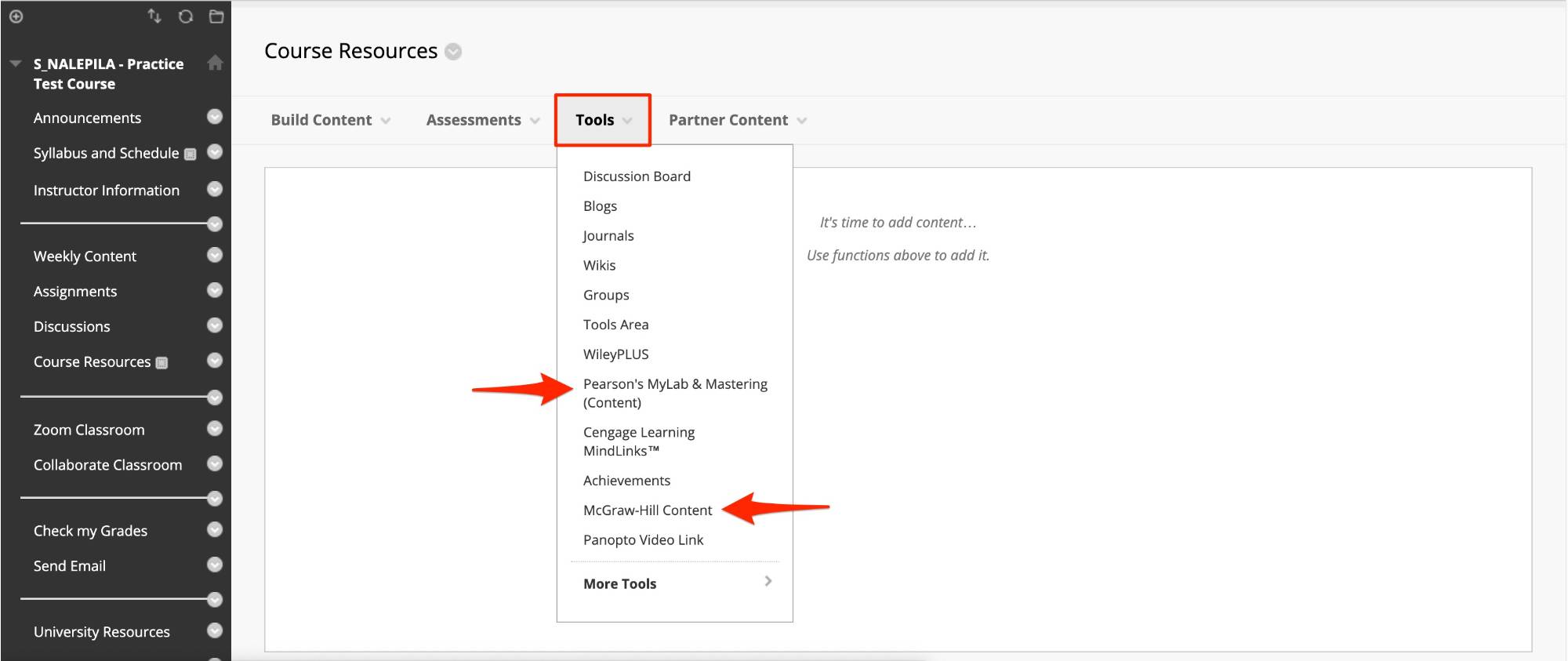Open the folder view icon in sidebar
This screenshot has width=1568, height=661.
(216, 16)
